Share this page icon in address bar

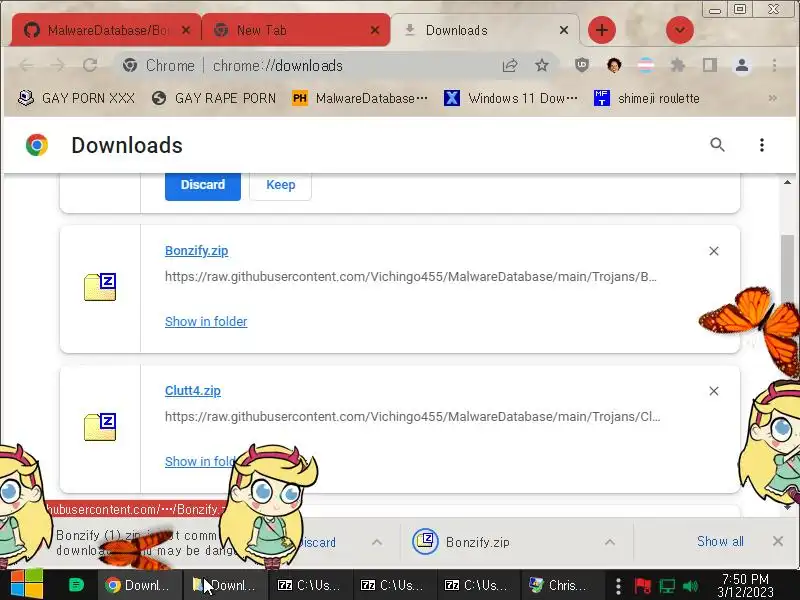tap(510, 65)
